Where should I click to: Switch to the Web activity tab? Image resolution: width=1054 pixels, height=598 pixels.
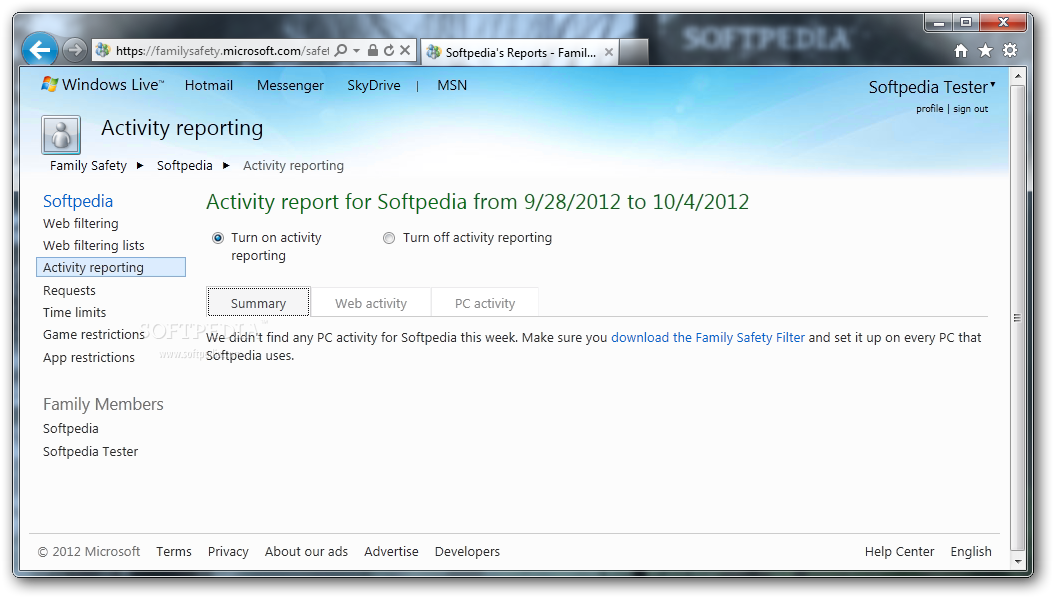[x=371, y=303]
